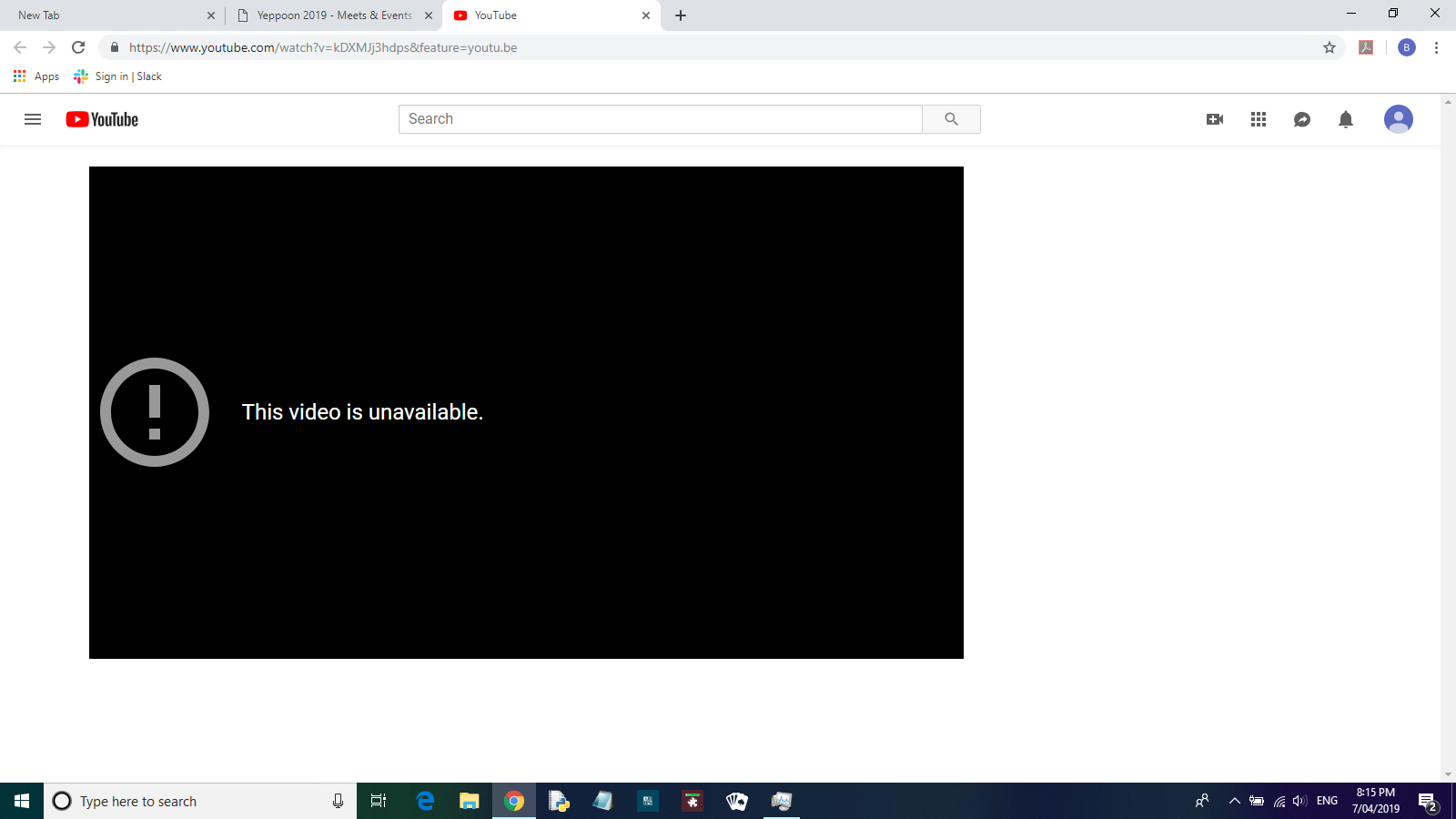Click the search magnifier button

(x=951, y=119)
